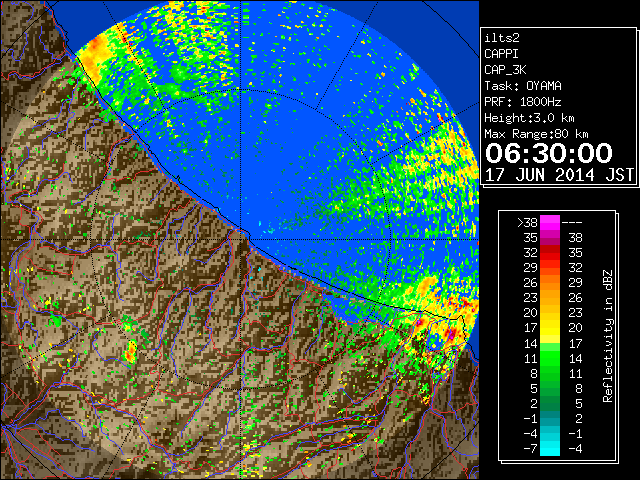Click the magenta >38 dBZ color swatch

[550, 222]
